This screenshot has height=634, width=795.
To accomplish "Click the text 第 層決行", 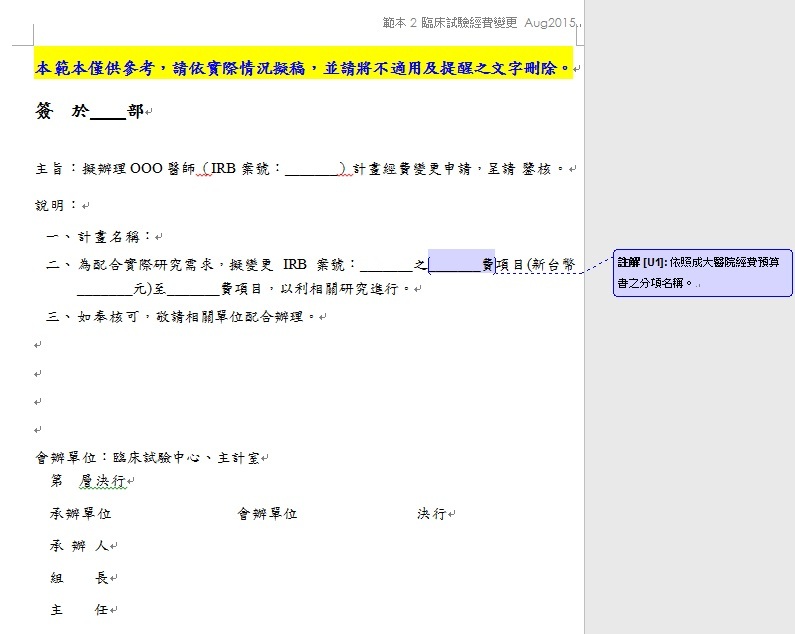I will click(88, 481).
